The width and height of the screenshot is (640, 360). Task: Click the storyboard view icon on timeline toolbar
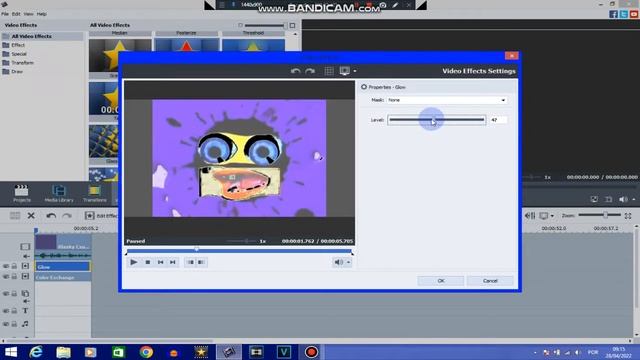pos(15,216)
